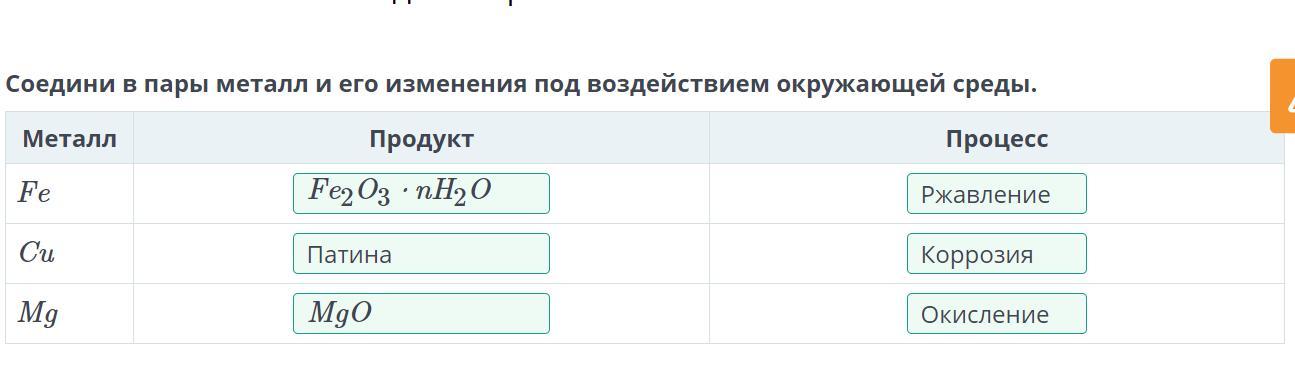The image size is (1295, 374).
Task: Click the Коррозия process tile
Action: pos(997,253)
